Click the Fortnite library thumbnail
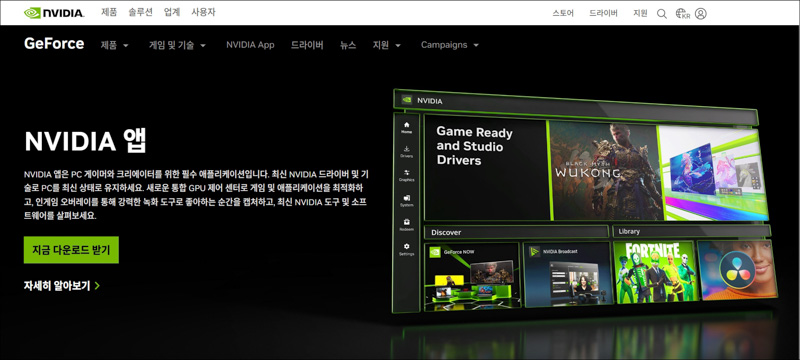The image size is (800, 360). (x=655, y=272)
